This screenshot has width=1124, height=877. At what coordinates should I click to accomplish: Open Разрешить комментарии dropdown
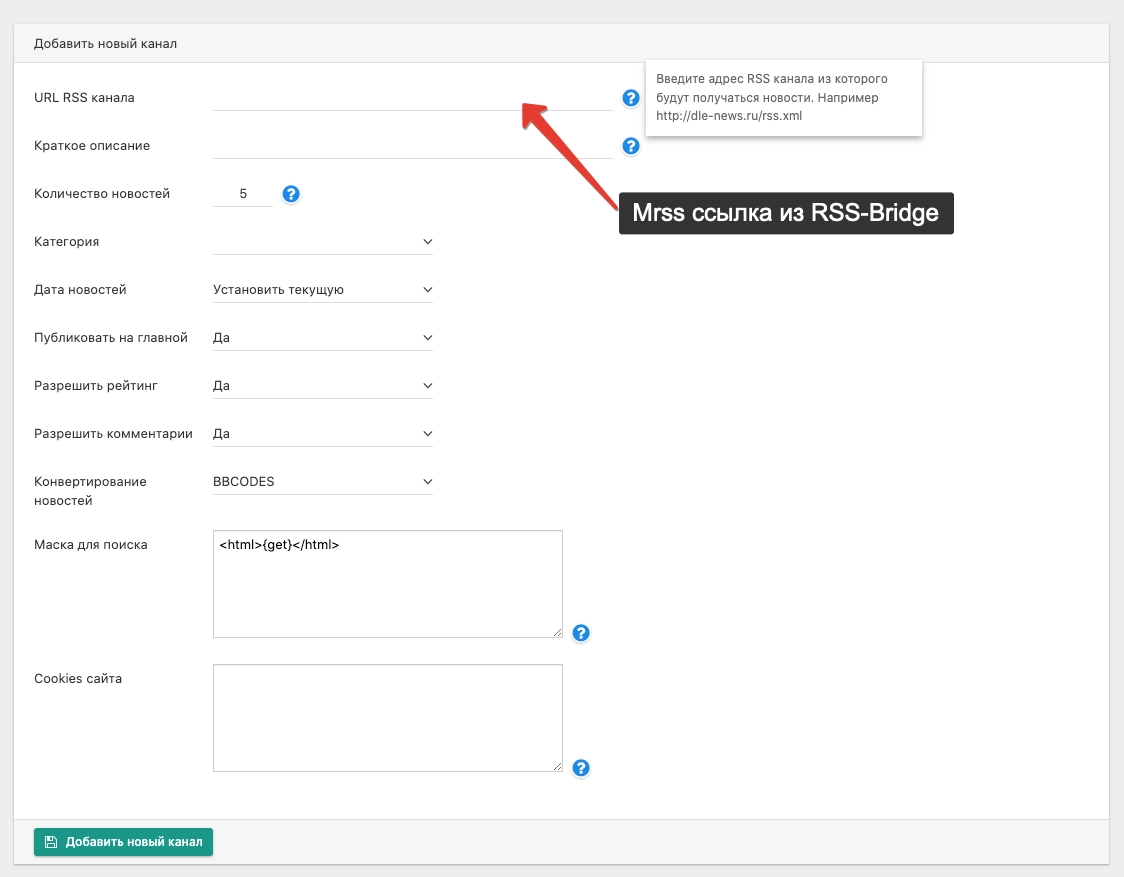[322, 434]
